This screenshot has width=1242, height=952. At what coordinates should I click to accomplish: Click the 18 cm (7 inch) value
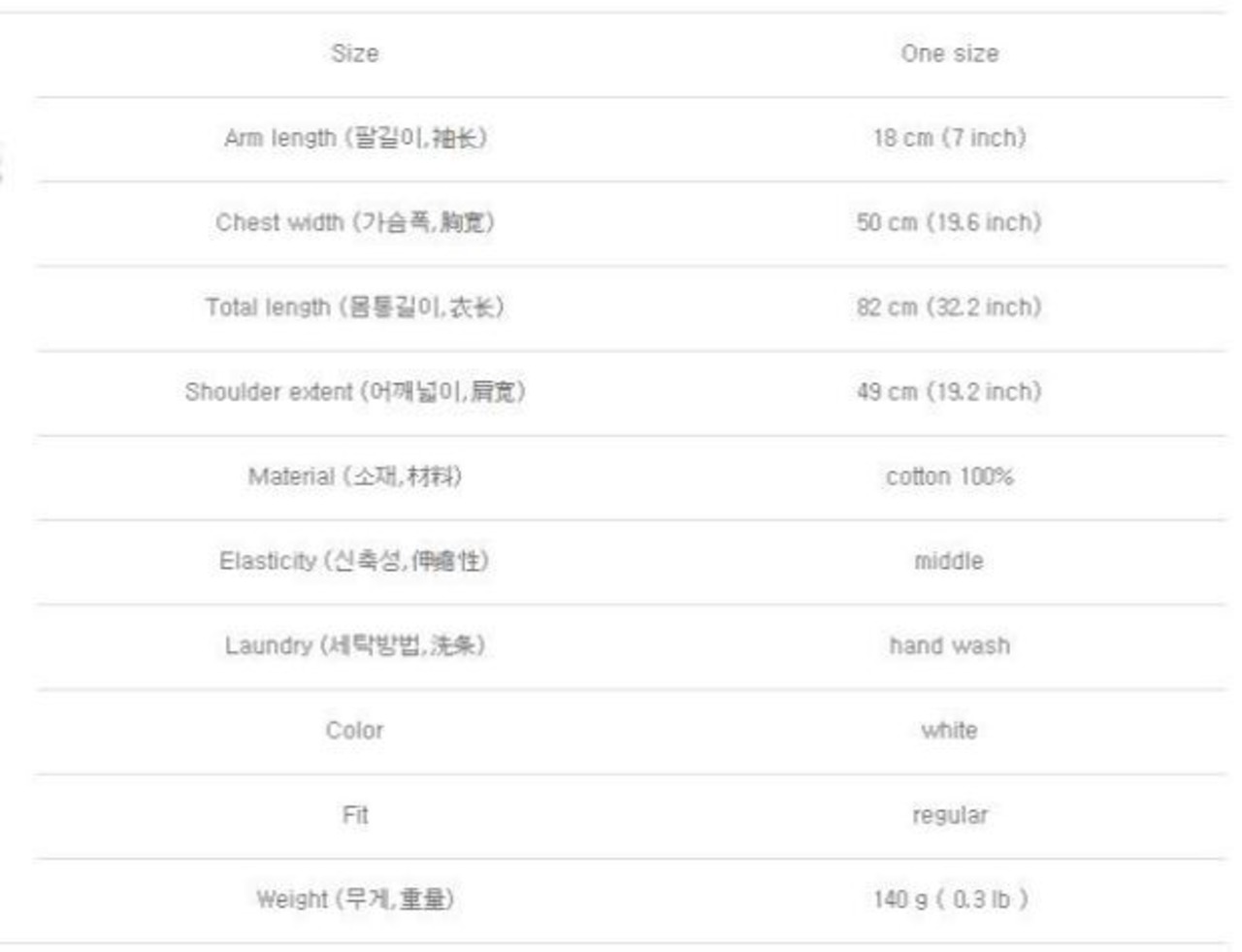pyautogui.click(x=949, y=138)
